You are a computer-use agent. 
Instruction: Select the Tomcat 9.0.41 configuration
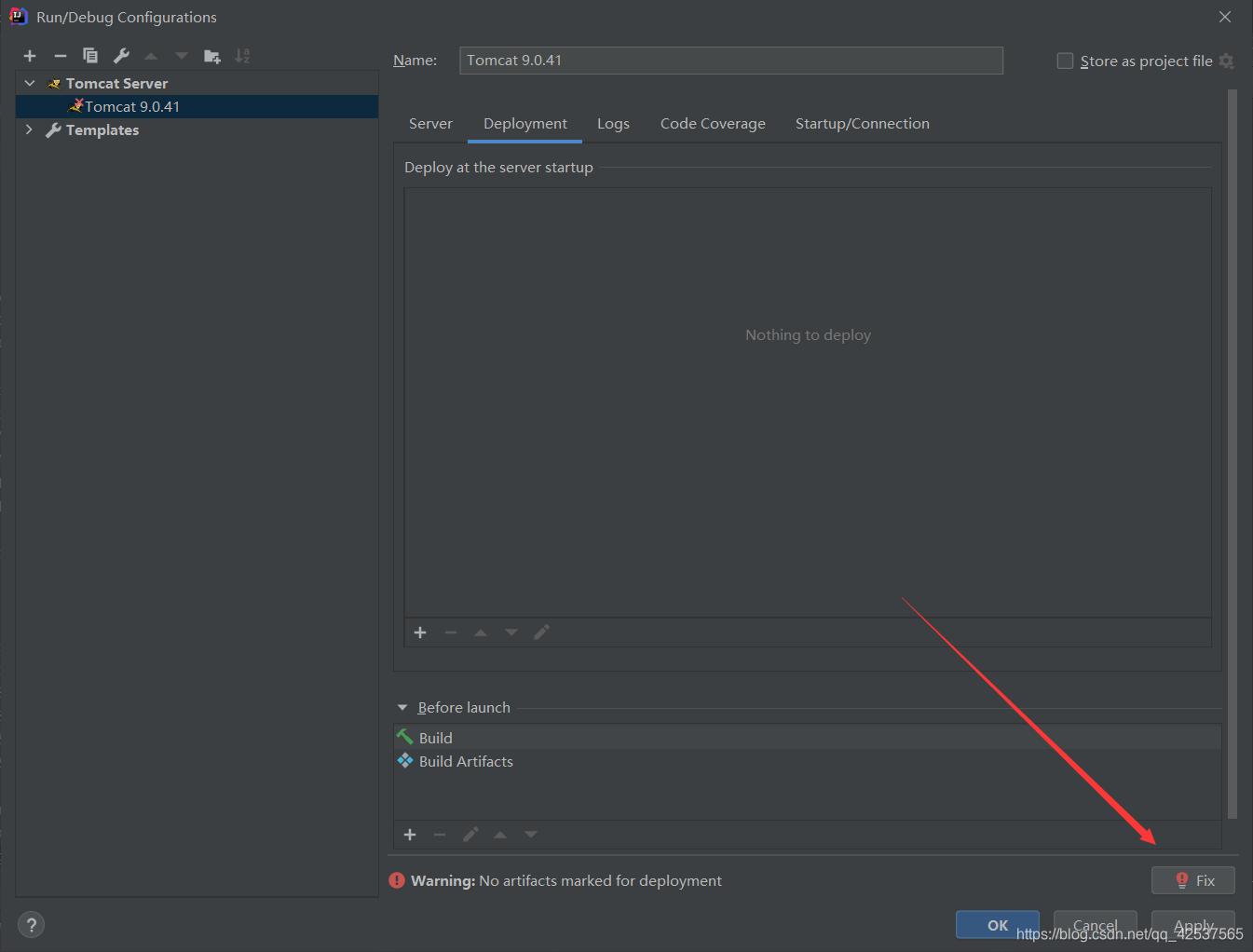click(x=197, y=106)
